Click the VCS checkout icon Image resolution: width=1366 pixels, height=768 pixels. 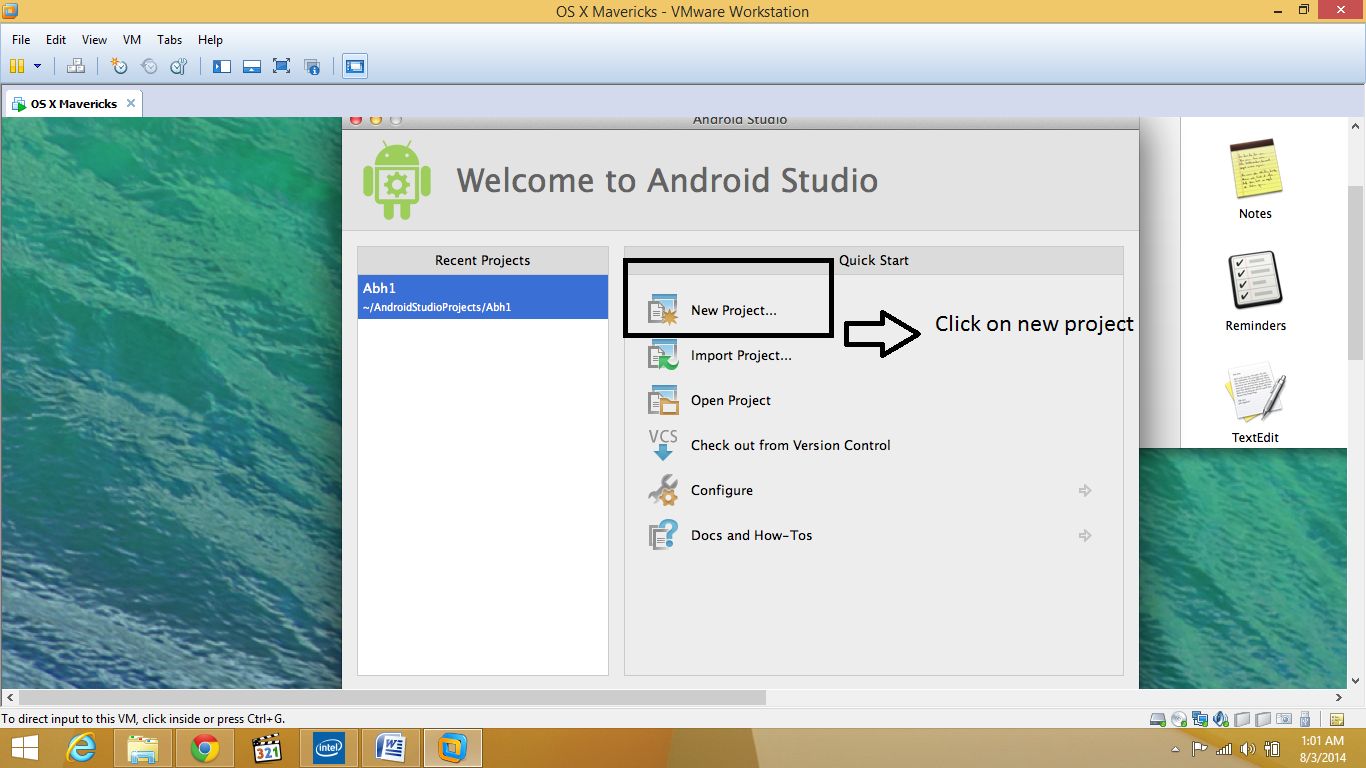tap(663, 445)
